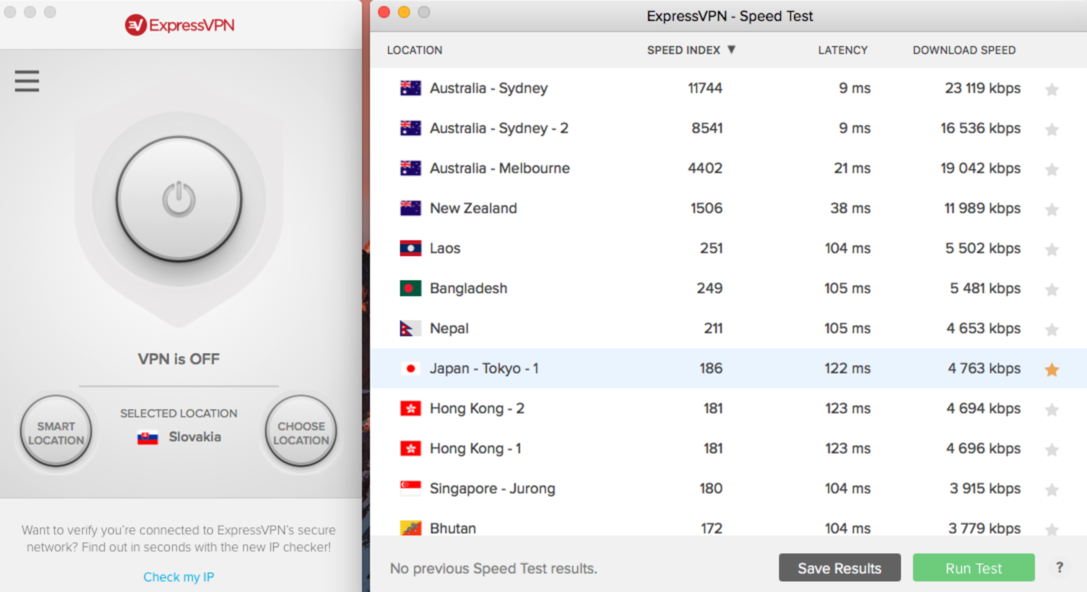Star the Laos location

click(1052, 250)
